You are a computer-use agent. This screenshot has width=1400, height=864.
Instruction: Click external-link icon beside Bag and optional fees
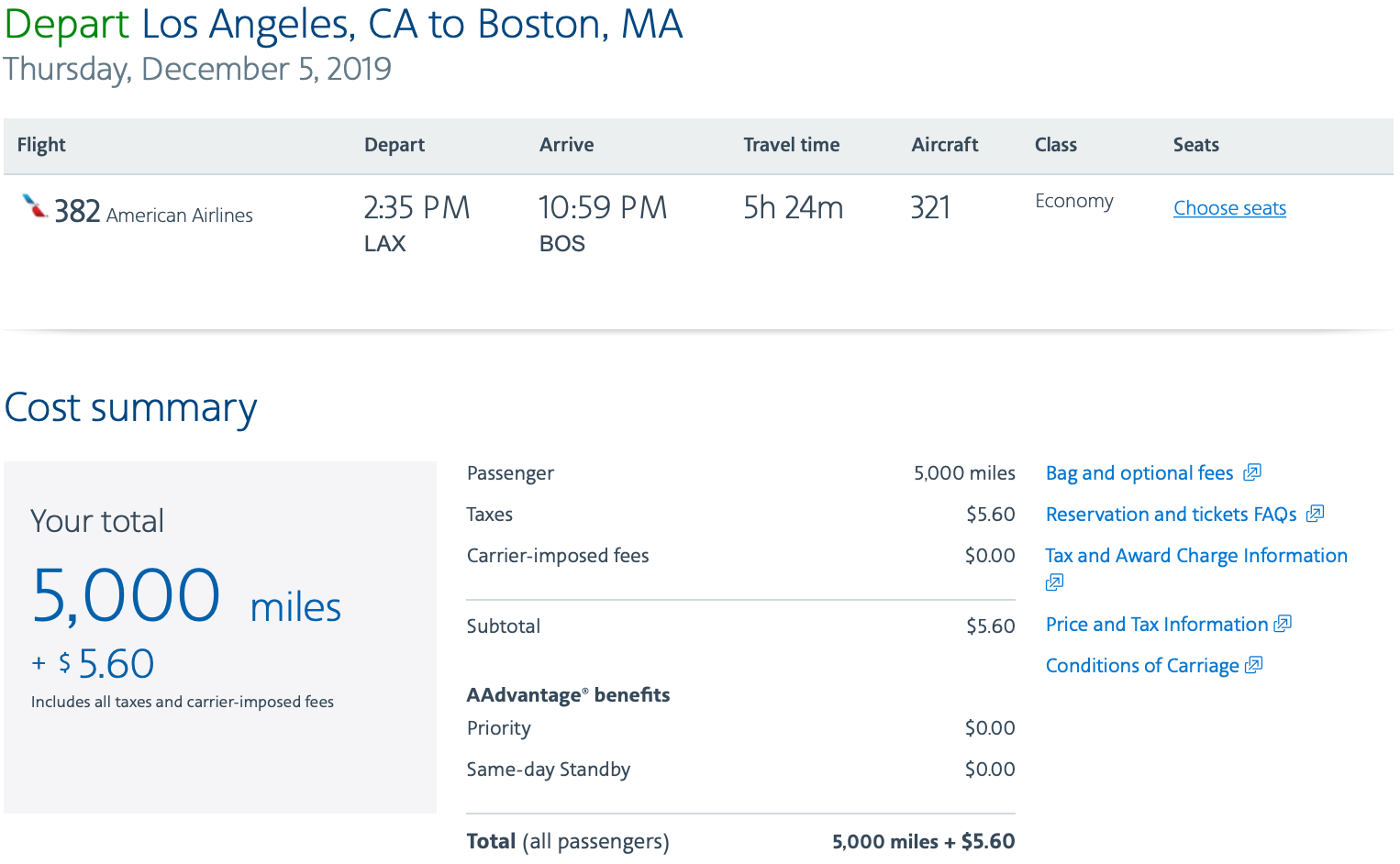click(1252, 472)
